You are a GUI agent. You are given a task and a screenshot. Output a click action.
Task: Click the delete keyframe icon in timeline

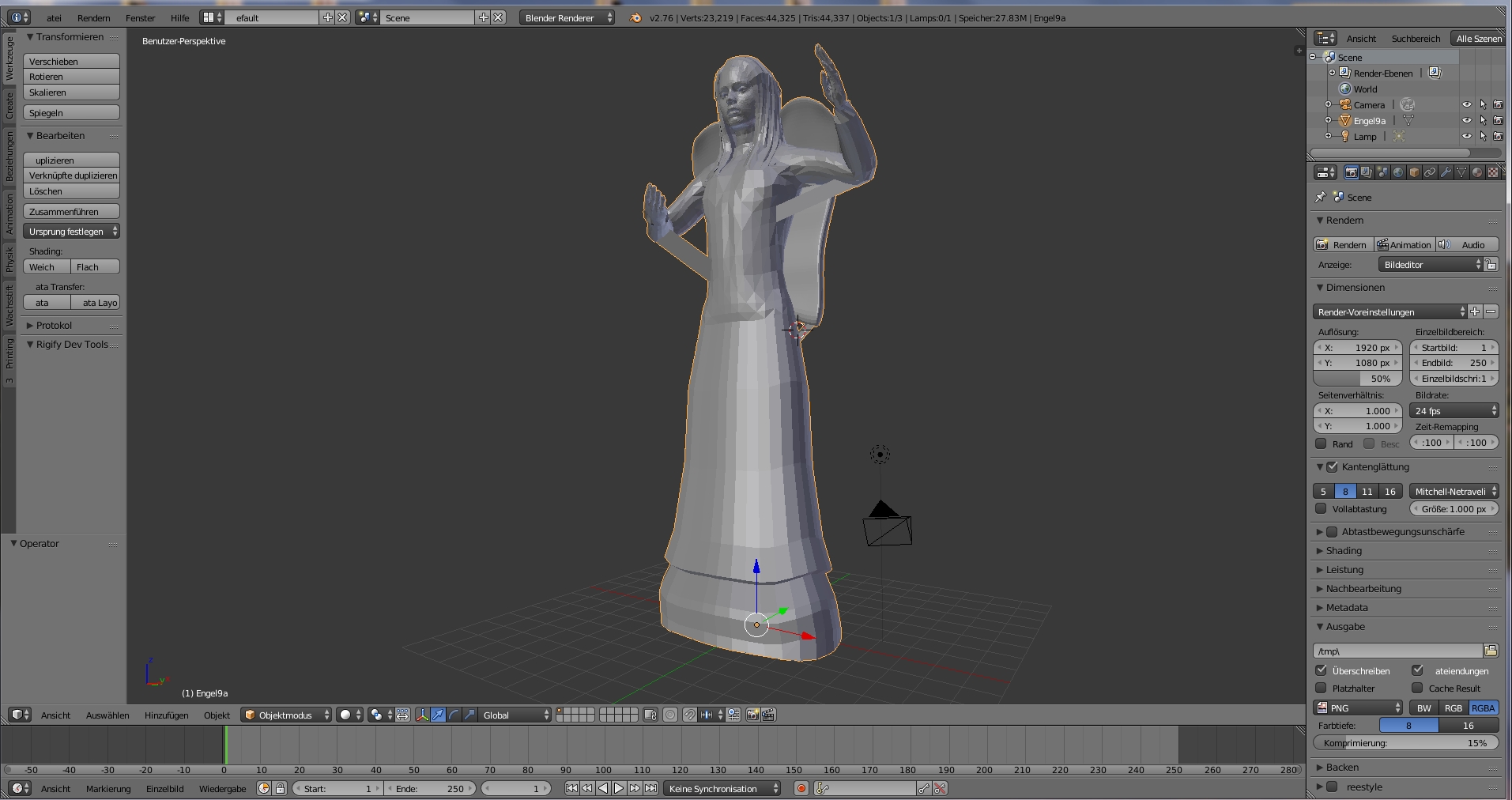[x=940, y=788]
